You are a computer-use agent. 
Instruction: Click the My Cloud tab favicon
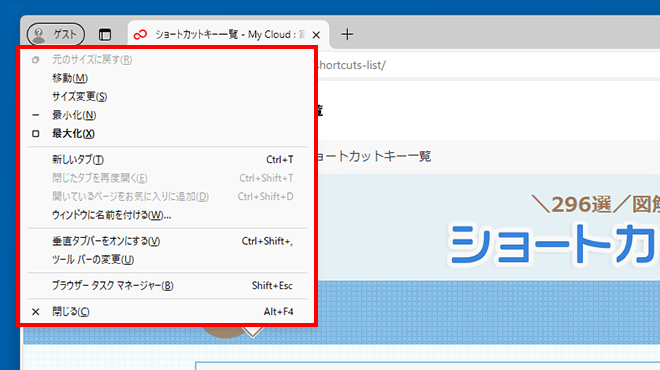pyautogui.click(x=140, y=35)
